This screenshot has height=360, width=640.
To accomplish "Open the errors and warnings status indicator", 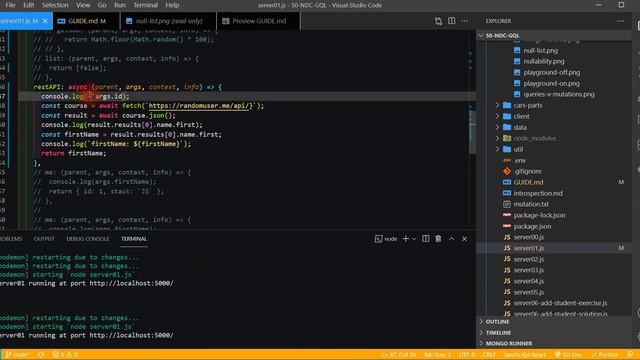I will (x=65, y=355).
